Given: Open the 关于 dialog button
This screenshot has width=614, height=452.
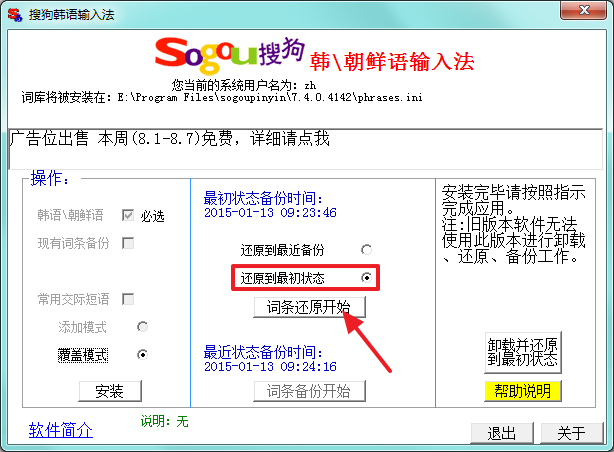Looking at the screenshot, I should [x=572, y=433].
